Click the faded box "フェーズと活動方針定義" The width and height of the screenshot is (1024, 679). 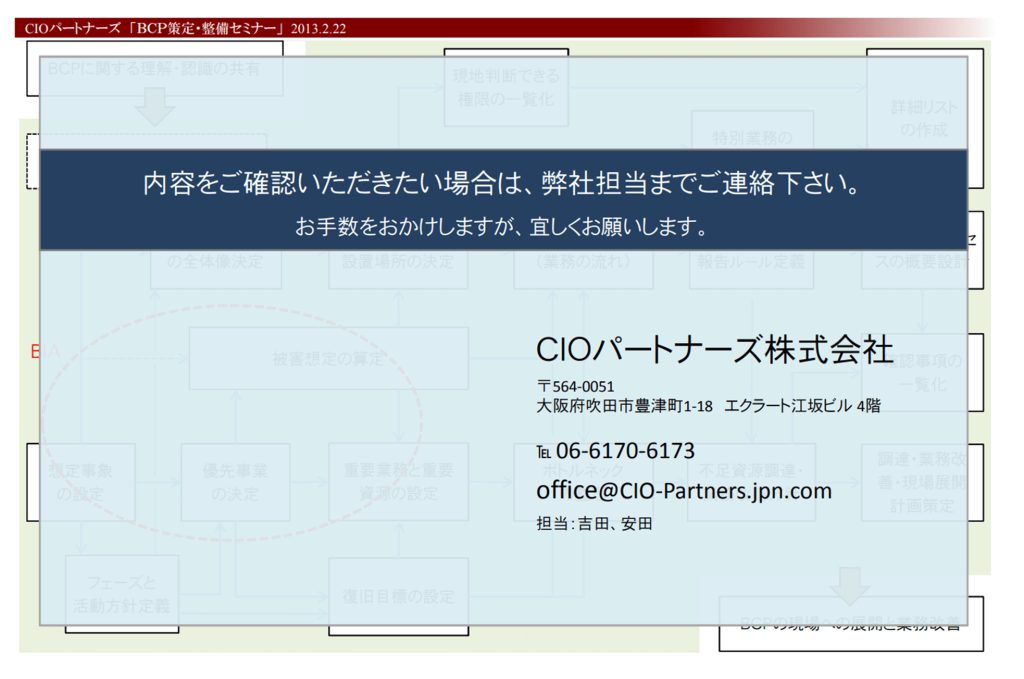tap(121, 594)
